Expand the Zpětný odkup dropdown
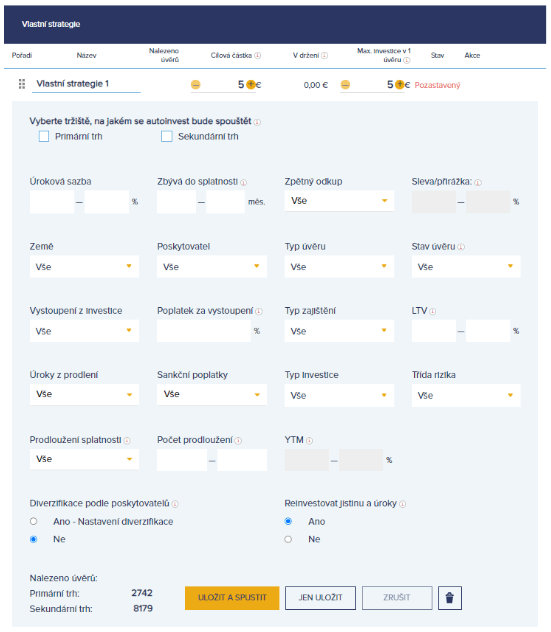 point(339,201)
